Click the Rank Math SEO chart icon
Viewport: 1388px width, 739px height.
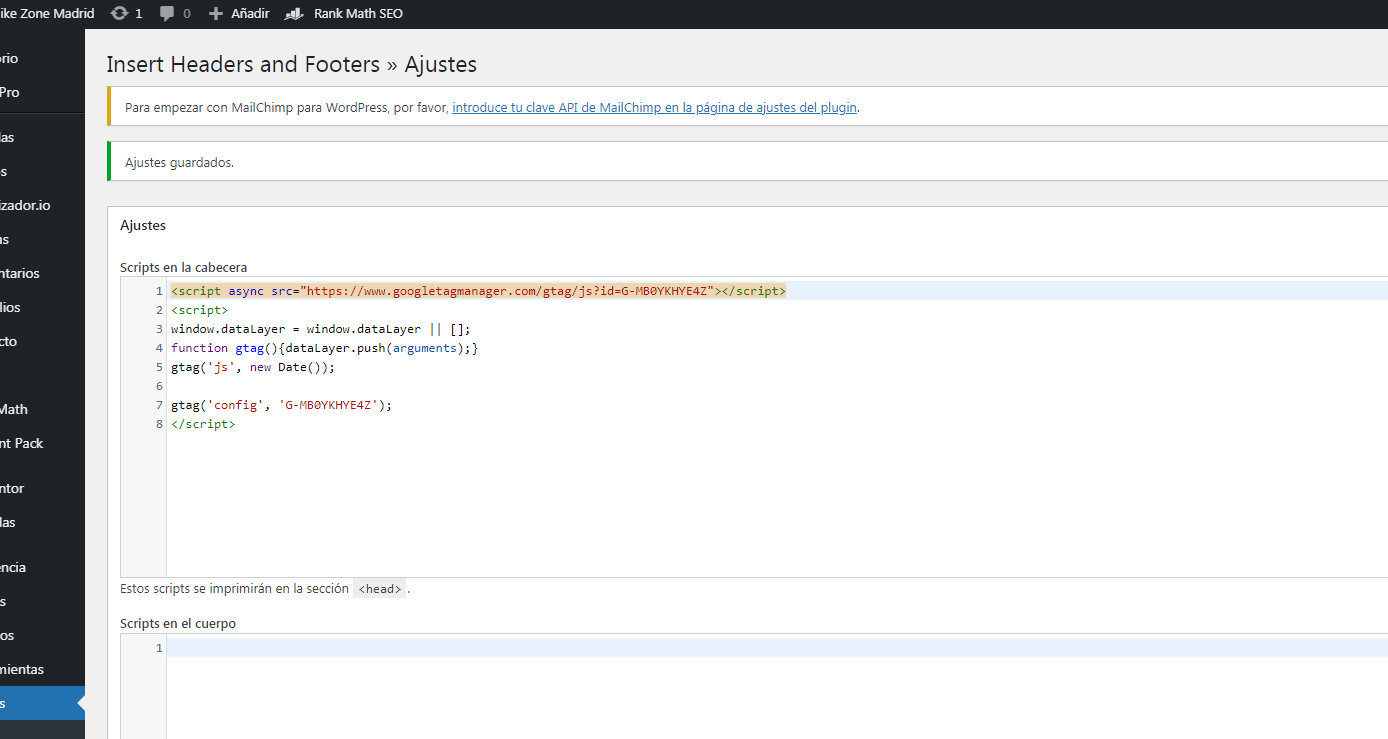click(x=294, y=14)
